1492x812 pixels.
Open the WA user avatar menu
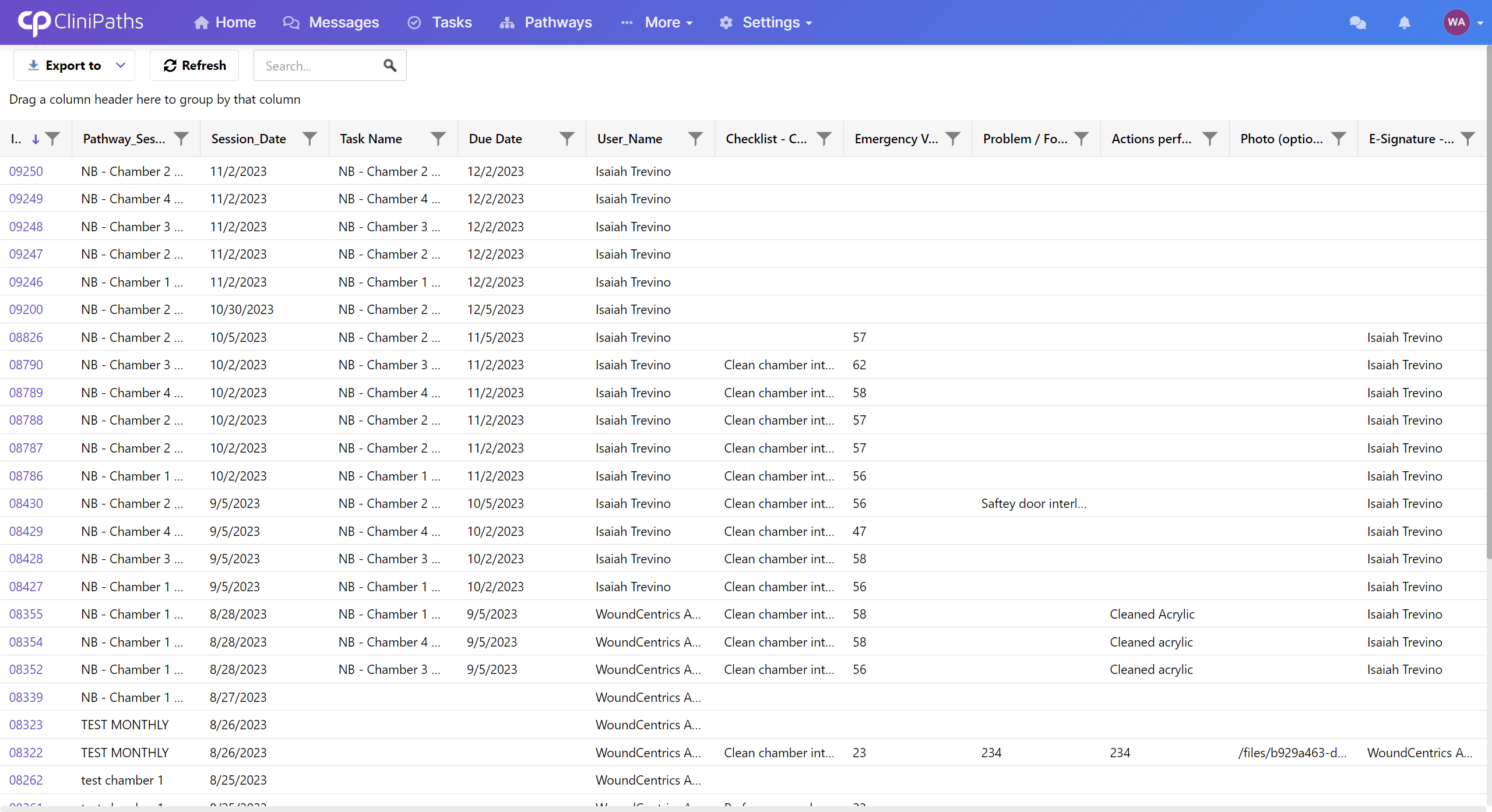tap(1456, 23)
